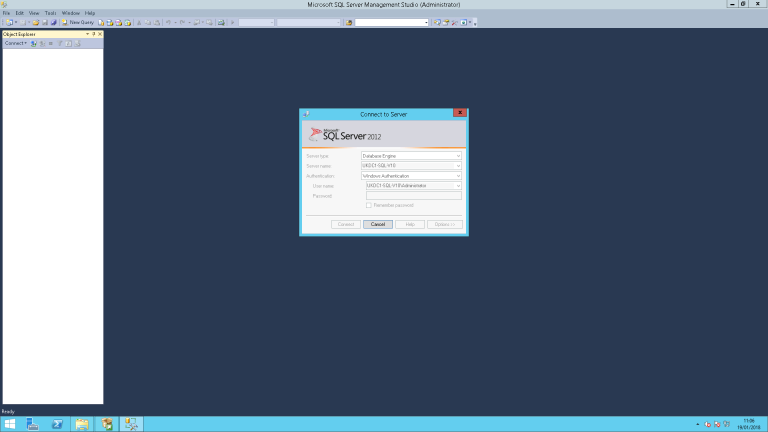
Task: Open the Server name dropdown
Action: (x=458, y=166)
